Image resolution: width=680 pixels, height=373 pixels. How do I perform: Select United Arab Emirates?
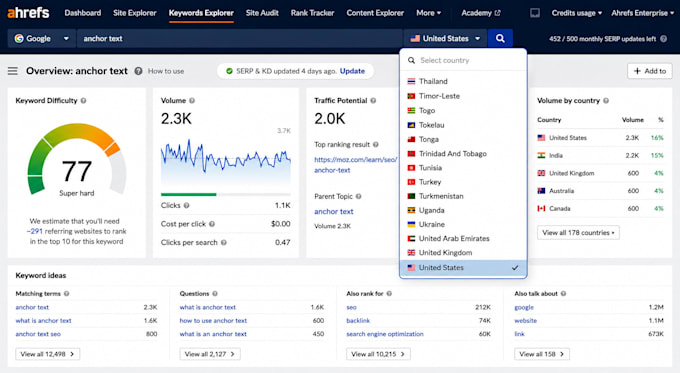[x=463, y=239]
